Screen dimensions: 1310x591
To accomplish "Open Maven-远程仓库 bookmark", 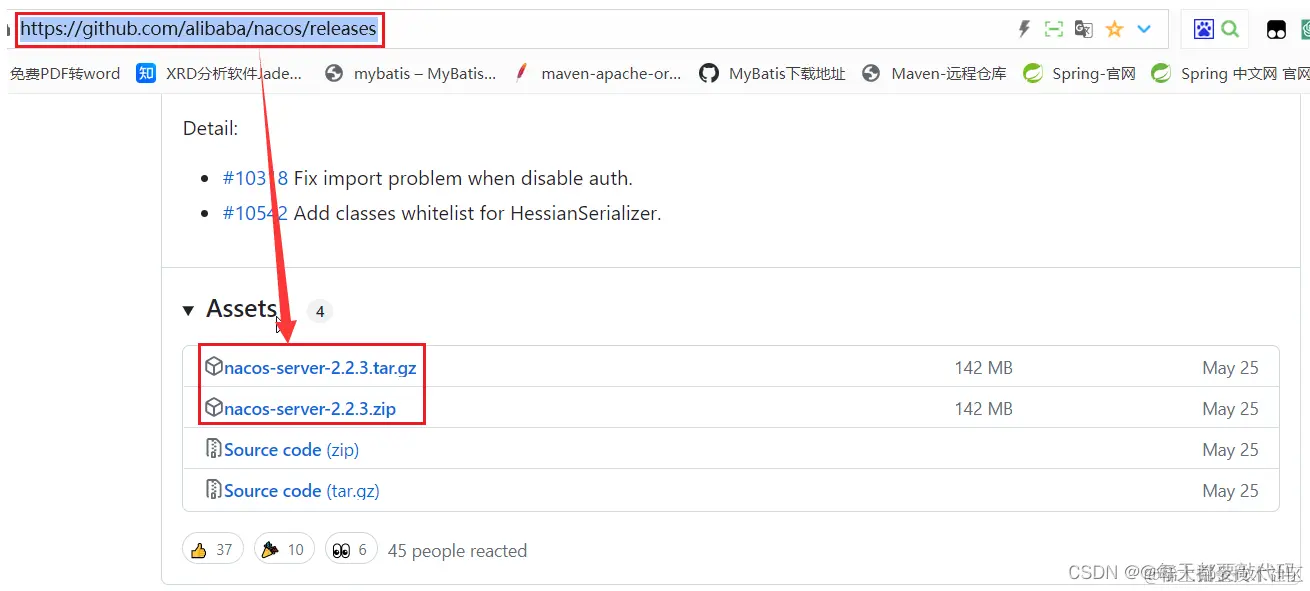I will tap(949, 73).
